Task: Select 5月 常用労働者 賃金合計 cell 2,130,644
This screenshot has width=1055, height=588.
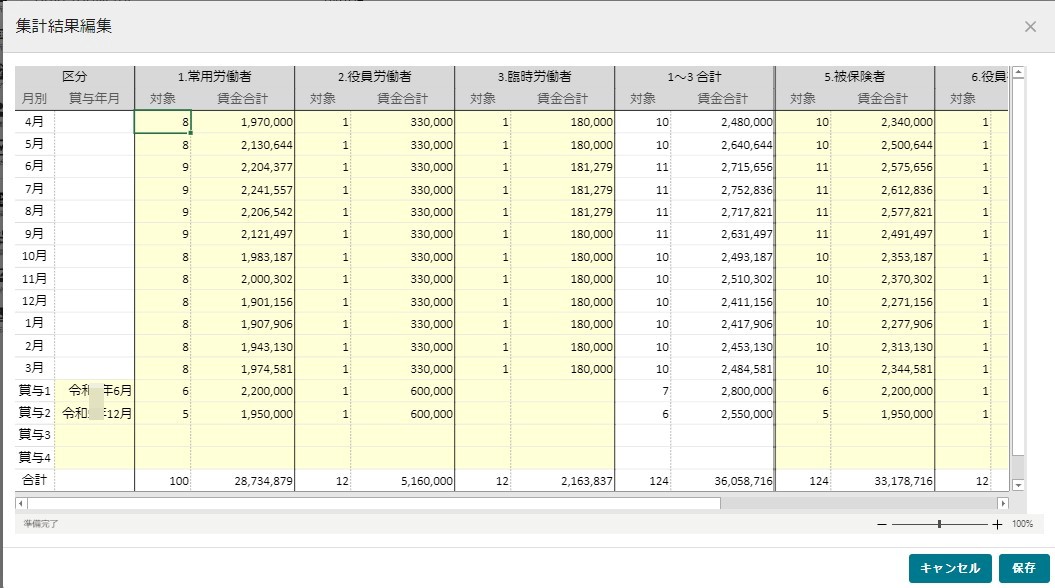Action: (242, 145)
